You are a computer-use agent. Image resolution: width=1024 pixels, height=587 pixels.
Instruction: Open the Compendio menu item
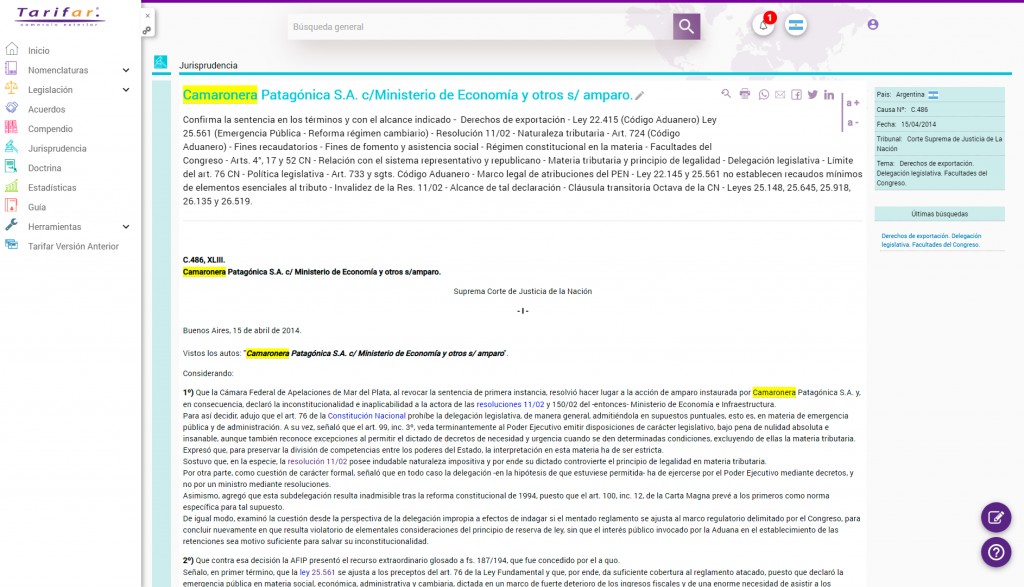coord(50,129)
